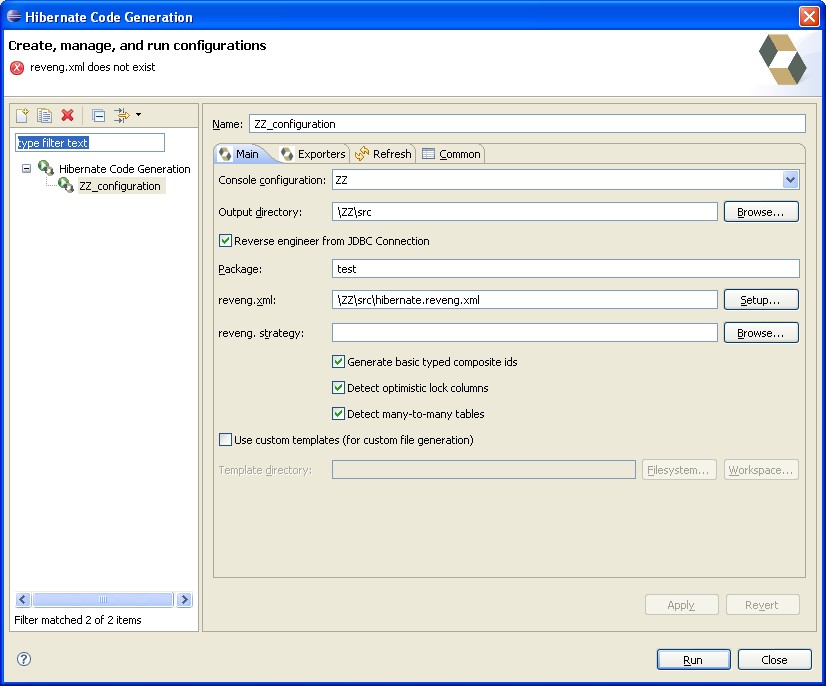Click the red error icon in header
826x686 pixels.
17,68
